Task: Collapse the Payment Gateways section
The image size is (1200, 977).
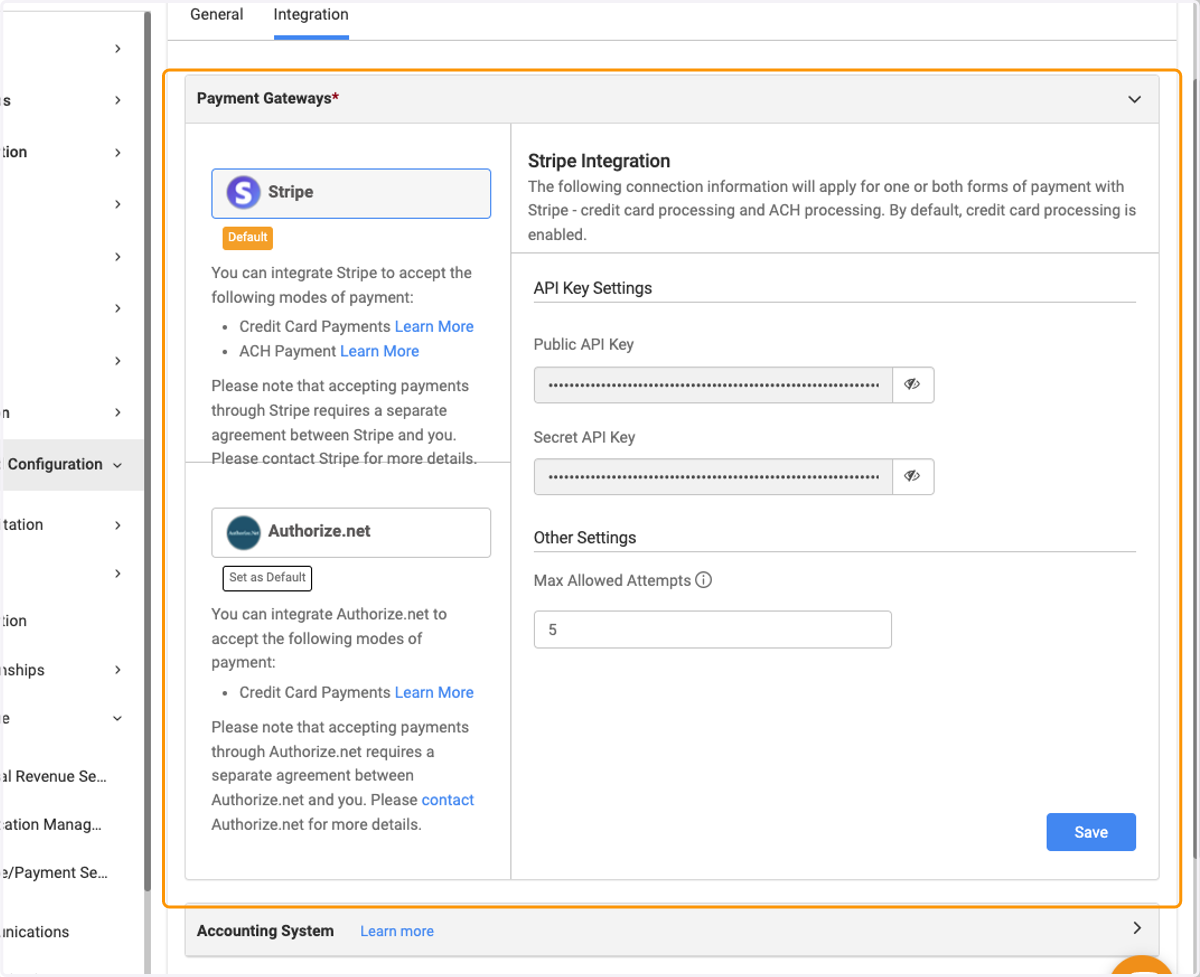Action: coord(1134,99)
